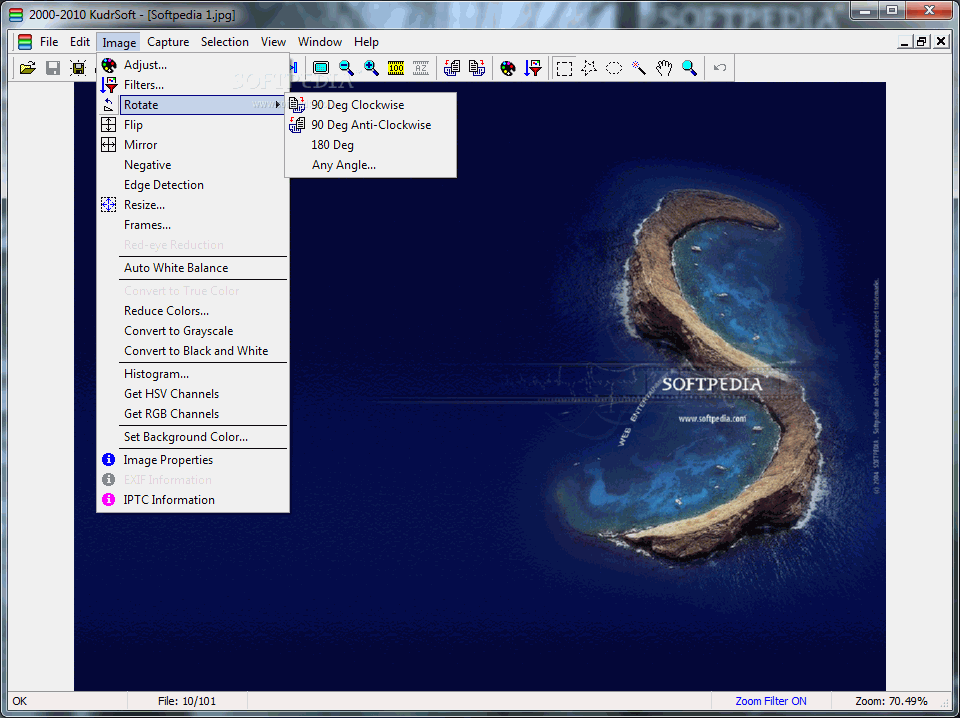
Task: Click the Undo arrow toolbar icon
Action: click(720, 68)
